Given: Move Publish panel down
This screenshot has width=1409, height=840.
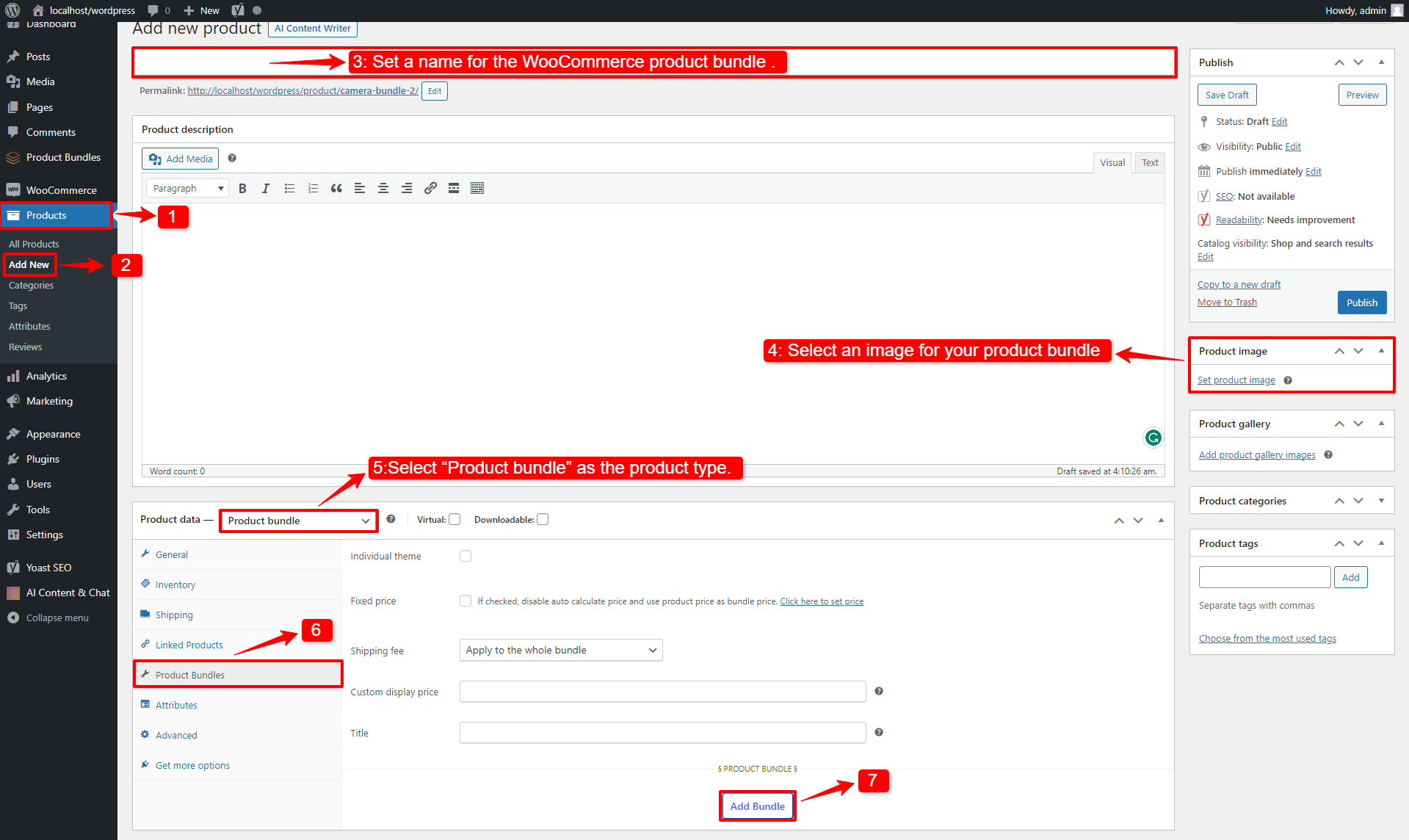Looking at the screenshot, I should [x=1358, y=62].
